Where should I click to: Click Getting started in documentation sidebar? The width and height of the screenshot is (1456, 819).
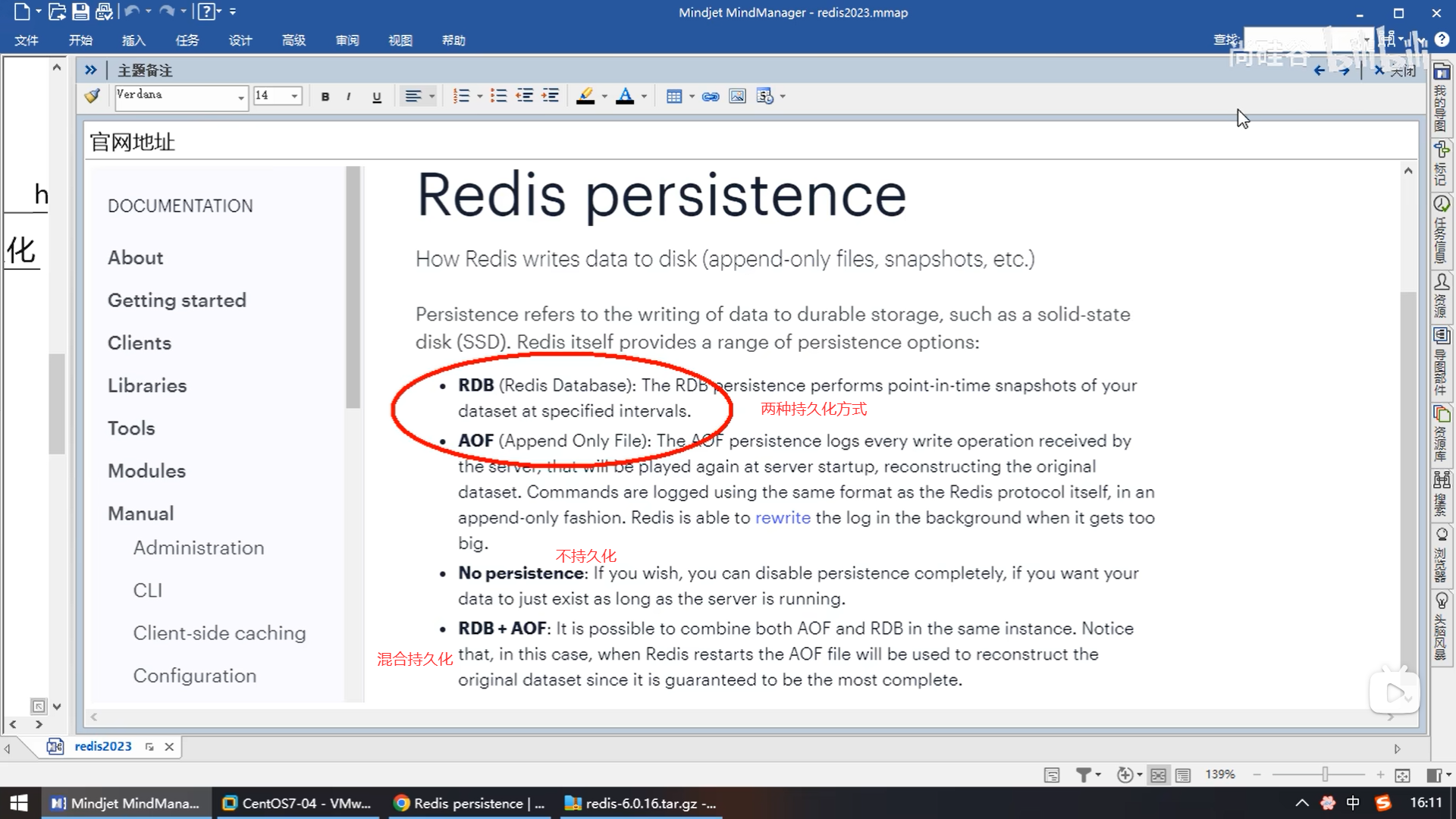point(177,300)
